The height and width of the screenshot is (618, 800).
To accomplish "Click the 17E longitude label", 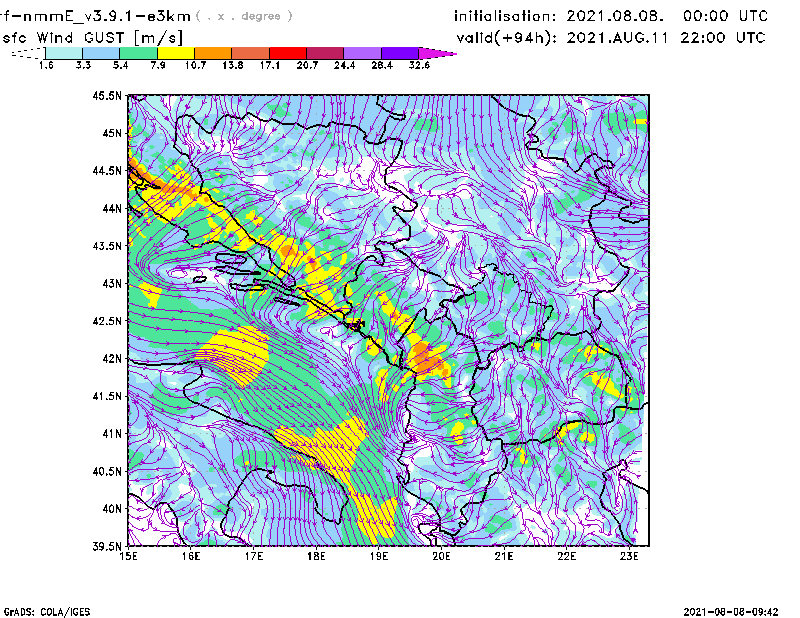I will click(x=254, y=556).
